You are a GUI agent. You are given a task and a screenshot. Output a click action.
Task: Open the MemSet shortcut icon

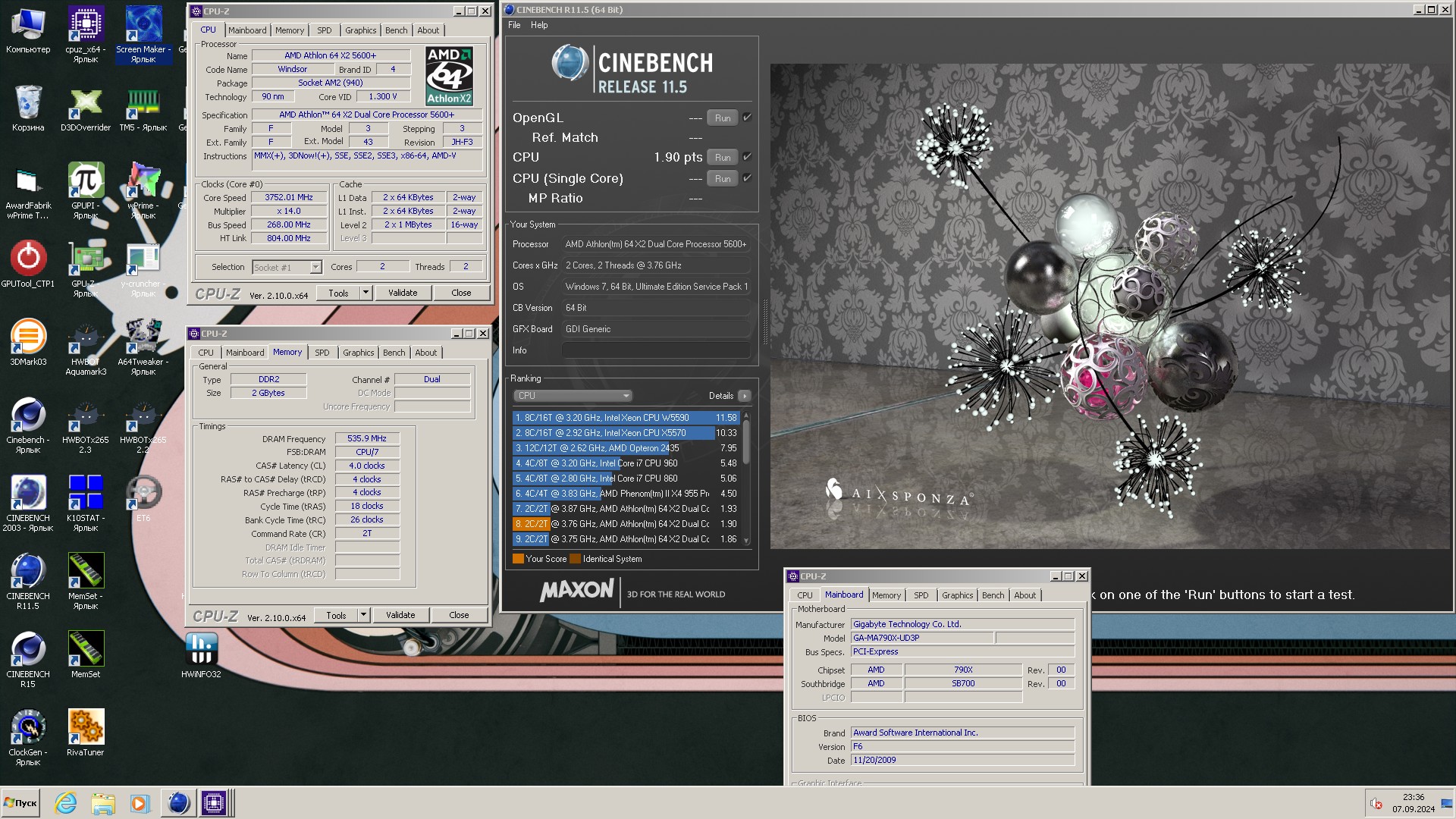point(86,582)
